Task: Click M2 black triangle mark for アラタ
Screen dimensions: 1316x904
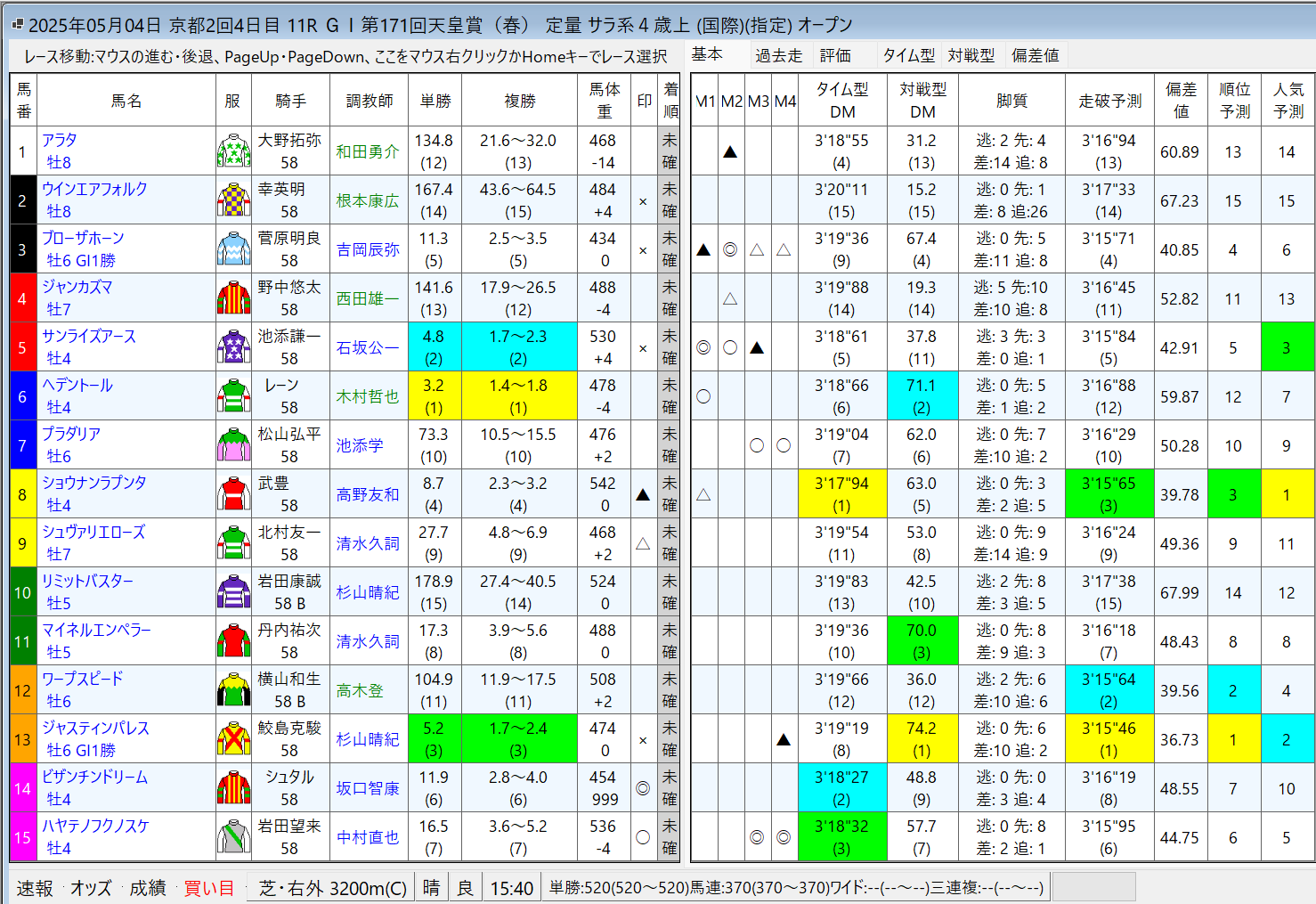Action: (x=730, y=151)
